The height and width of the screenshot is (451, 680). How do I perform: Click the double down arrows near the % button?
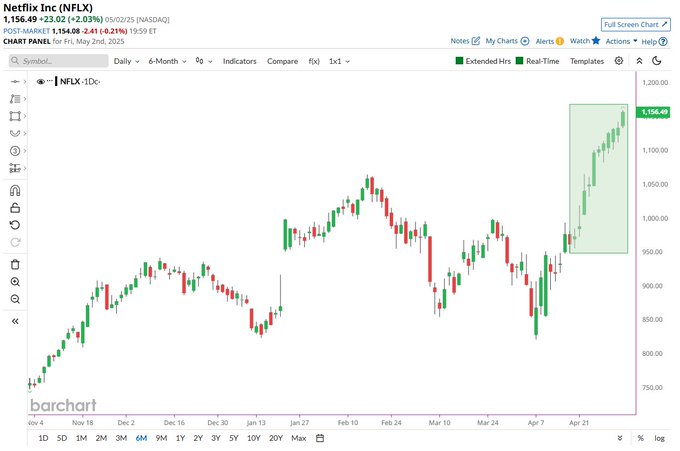click(620, 438)
